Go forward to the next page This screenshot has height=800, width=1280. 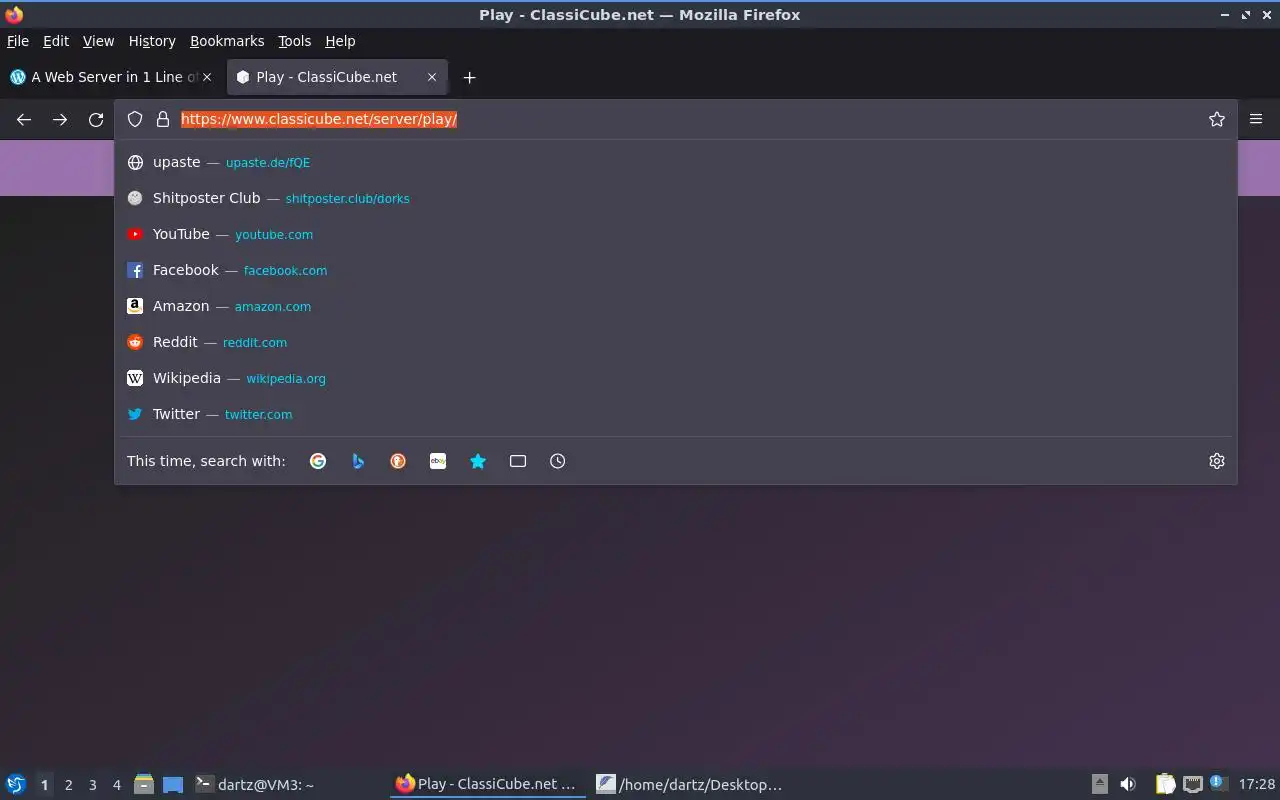pyautogui.click(x=60, y=119)
